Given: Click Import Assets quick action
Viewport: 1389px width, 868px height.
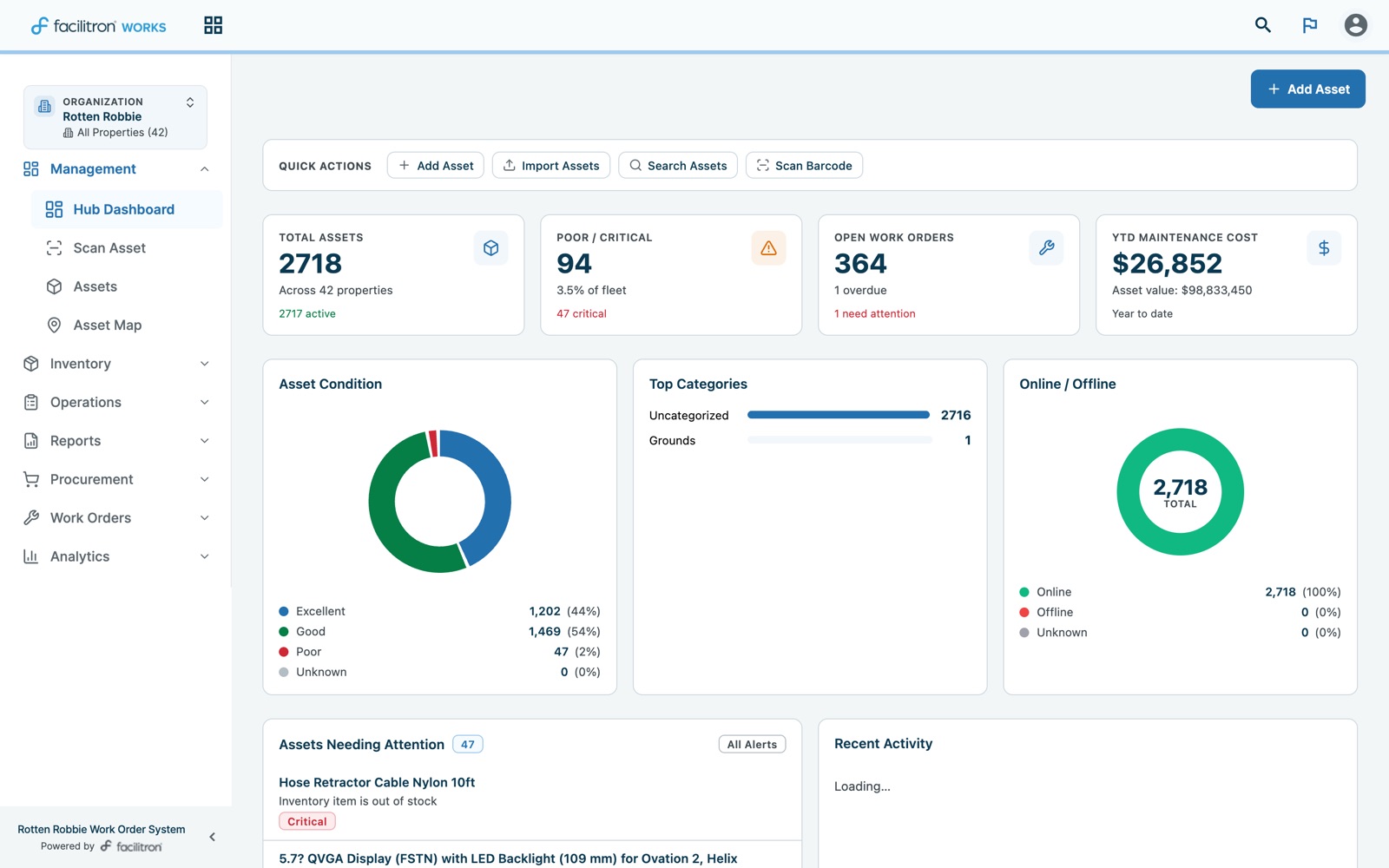Looking at the screenshot, I should (551, 165).
